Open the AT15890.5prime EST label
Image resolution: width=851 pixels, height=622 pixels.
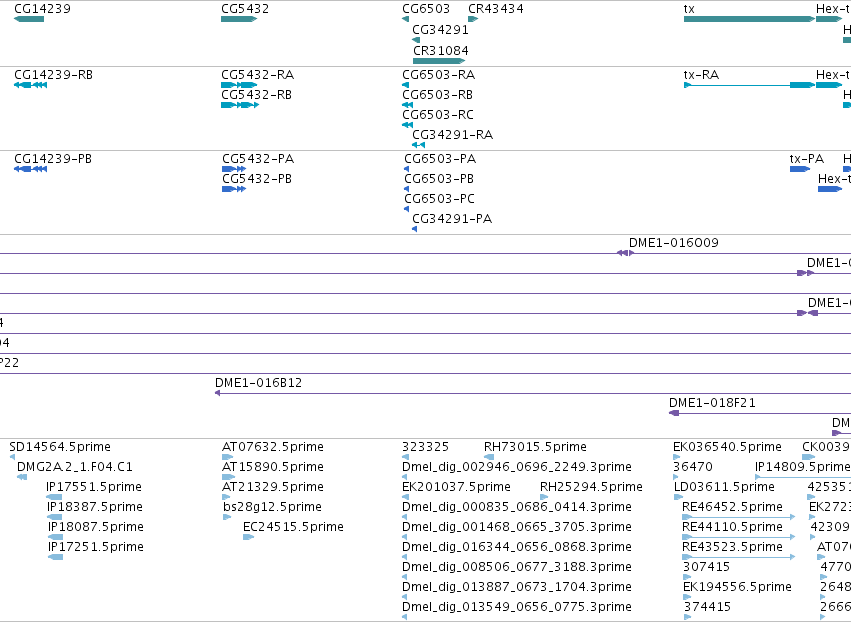point(273,467)
